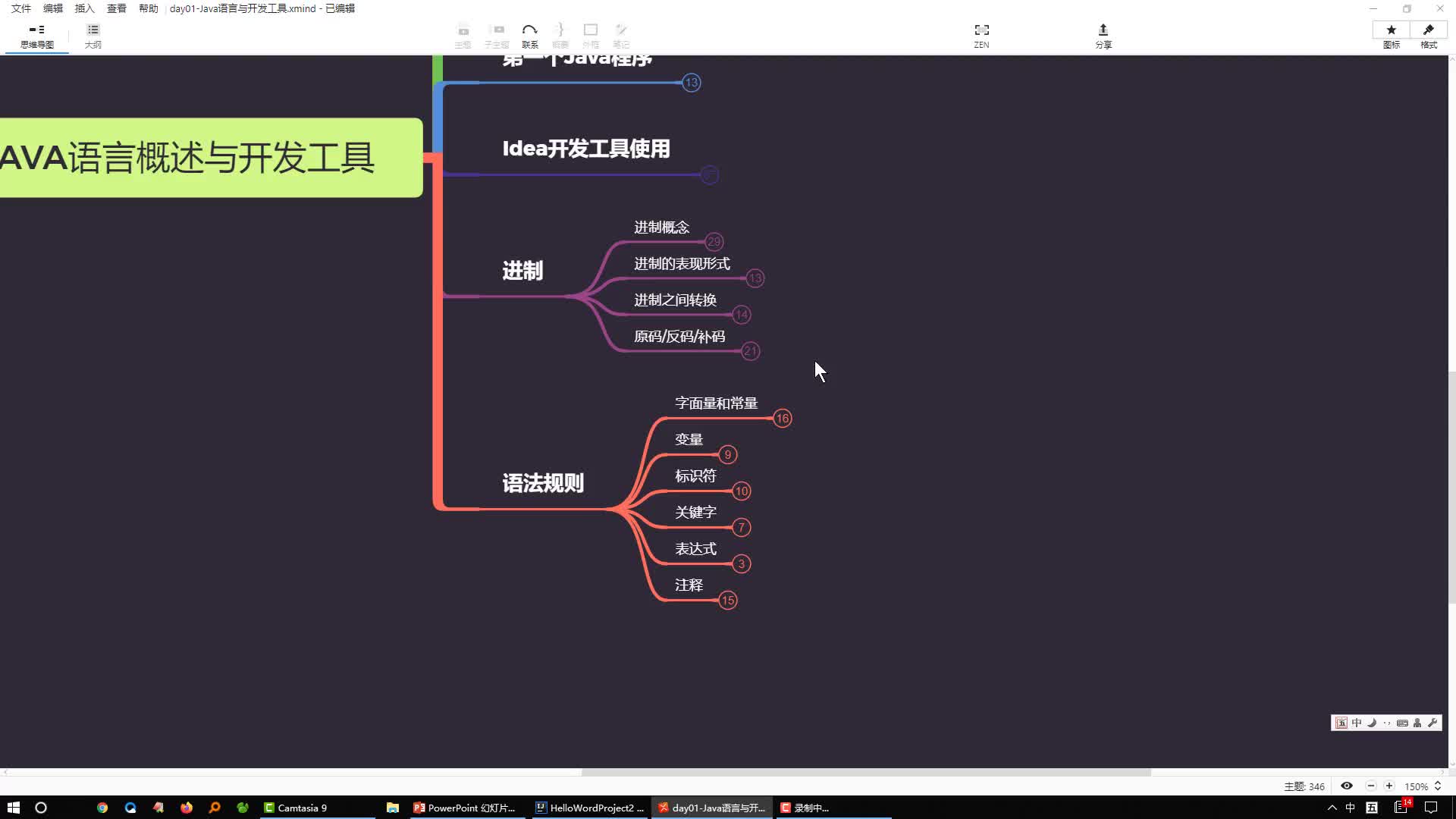Switch to 思维导图 mind map view

pos(36,36)
